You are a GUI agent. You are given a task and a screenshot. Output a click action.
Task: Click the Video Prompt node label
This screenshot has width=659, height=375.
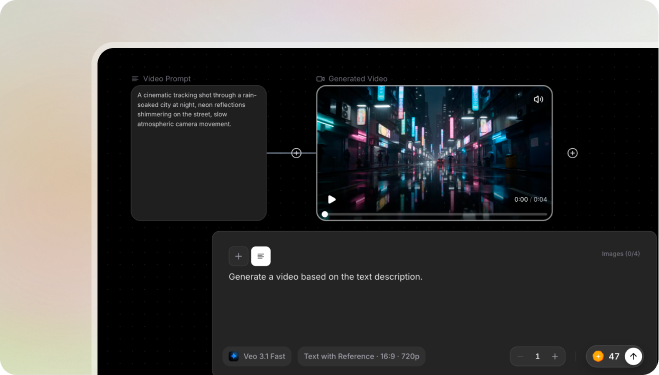[x=167, y=79]
